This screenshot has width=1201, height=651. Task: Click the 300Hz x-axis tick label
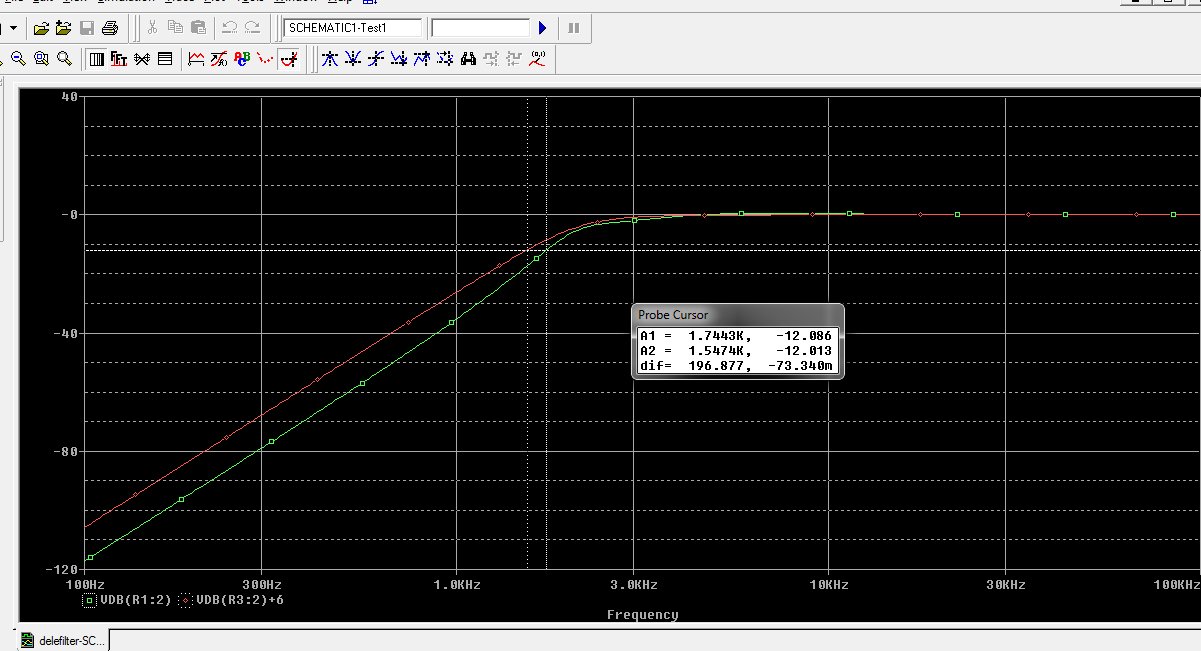tap(261, 584)
